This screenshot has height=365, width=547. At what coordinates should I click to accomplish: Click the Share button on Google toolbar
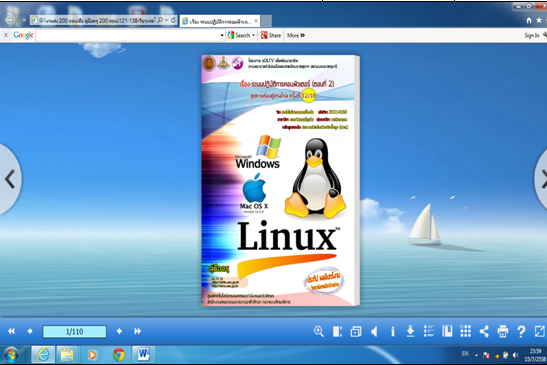click(271, 35)
